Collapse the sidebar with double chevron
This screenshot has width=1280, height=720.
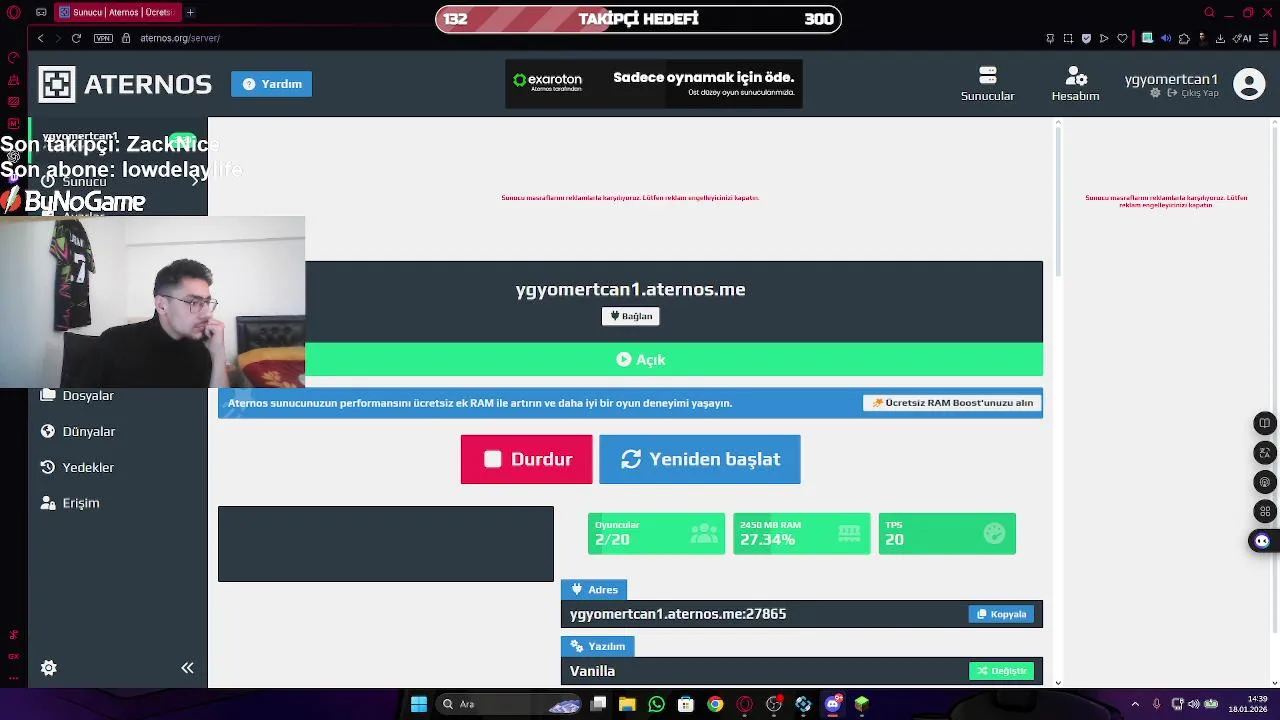pos(187,668)
